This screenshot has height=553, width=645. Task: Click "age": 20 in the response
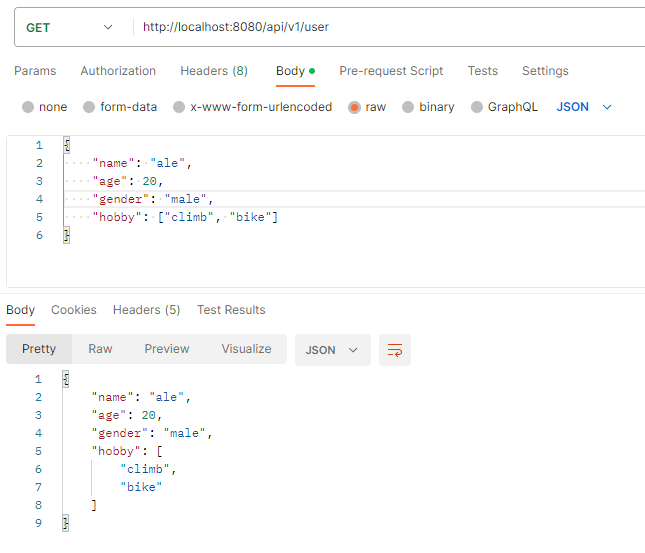click(x=127, y=416)
